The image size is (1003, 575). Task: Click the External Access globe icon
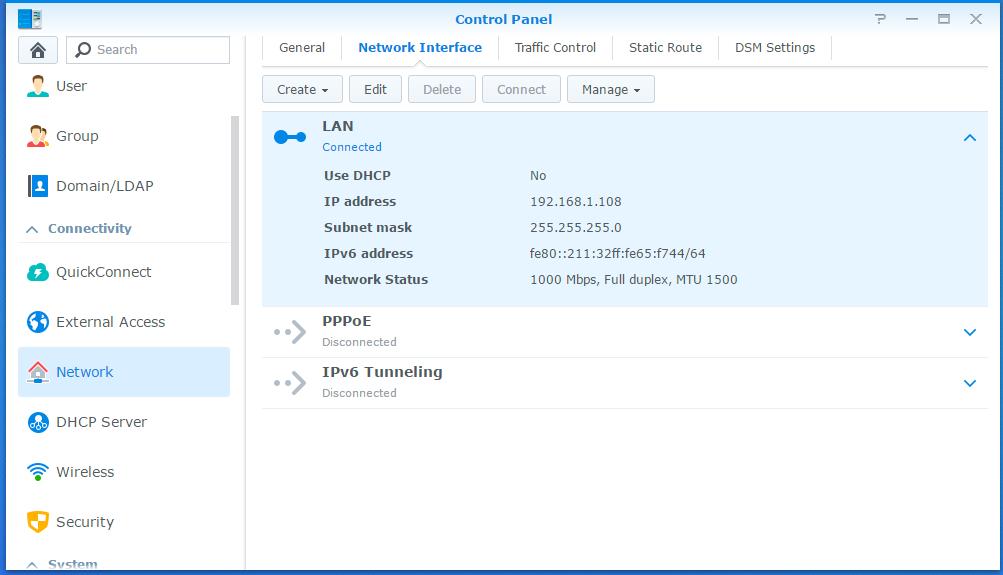pyautogui.click(x=38, y=322)
